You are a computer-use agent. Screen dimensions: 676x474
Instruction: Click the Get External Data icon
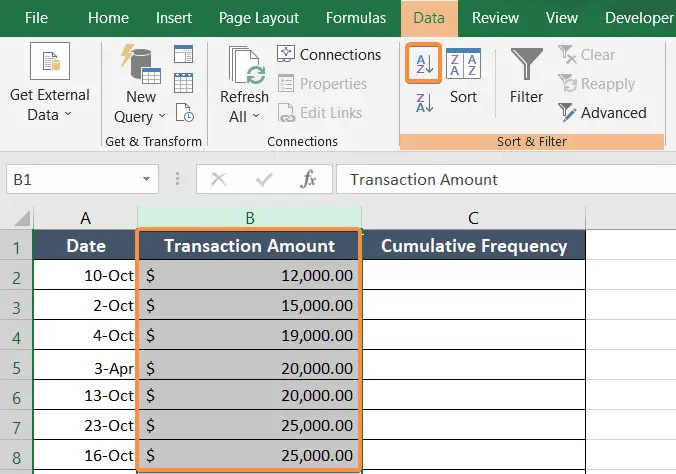[x=50, y=61]
